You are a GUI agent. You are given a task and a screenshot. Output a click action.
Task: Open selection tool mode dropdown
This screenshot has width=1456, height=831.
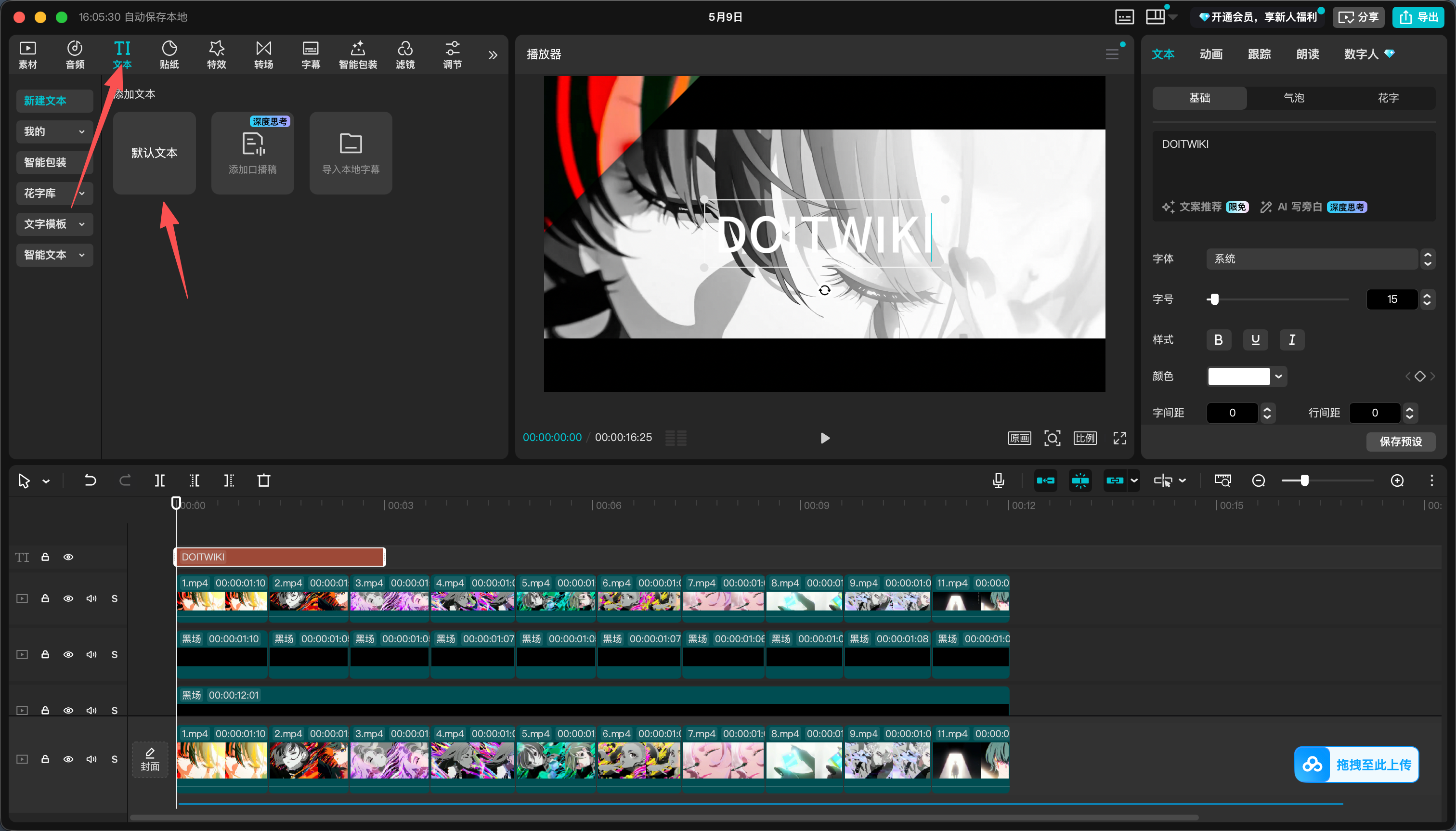46,481
